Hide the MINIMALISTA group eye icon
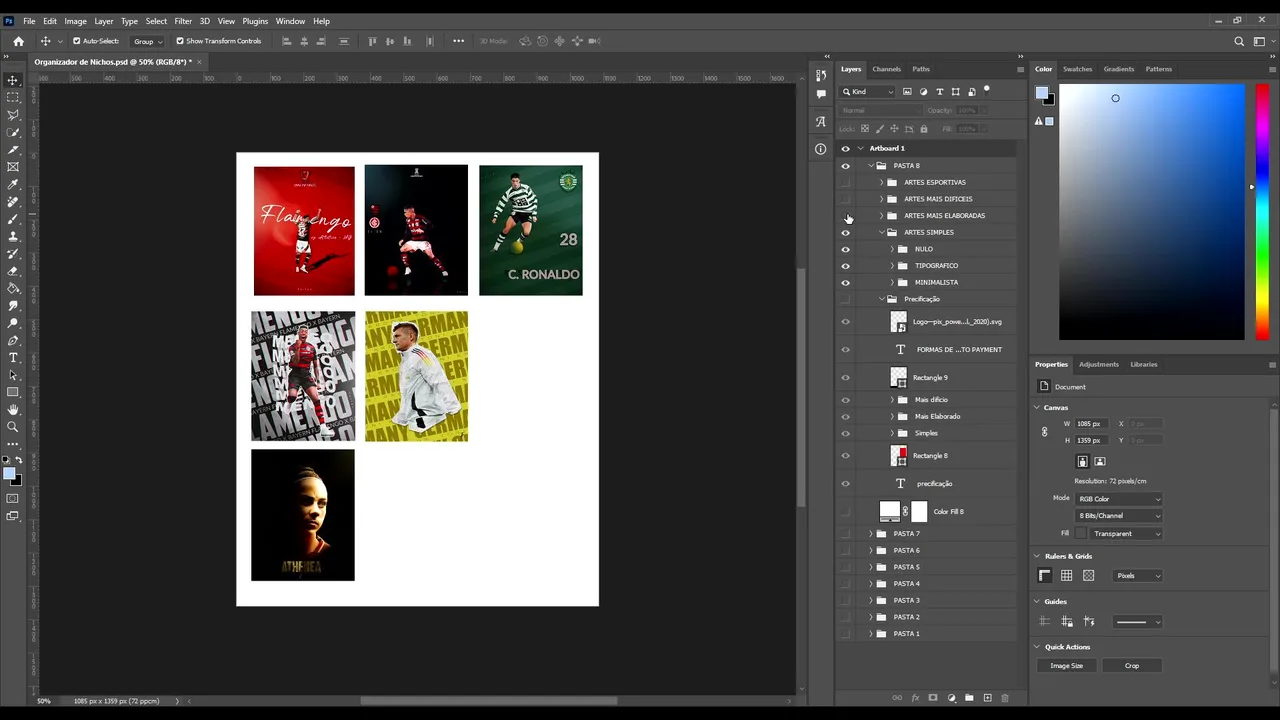This screenshot has height=720, width=1280. 845,283
